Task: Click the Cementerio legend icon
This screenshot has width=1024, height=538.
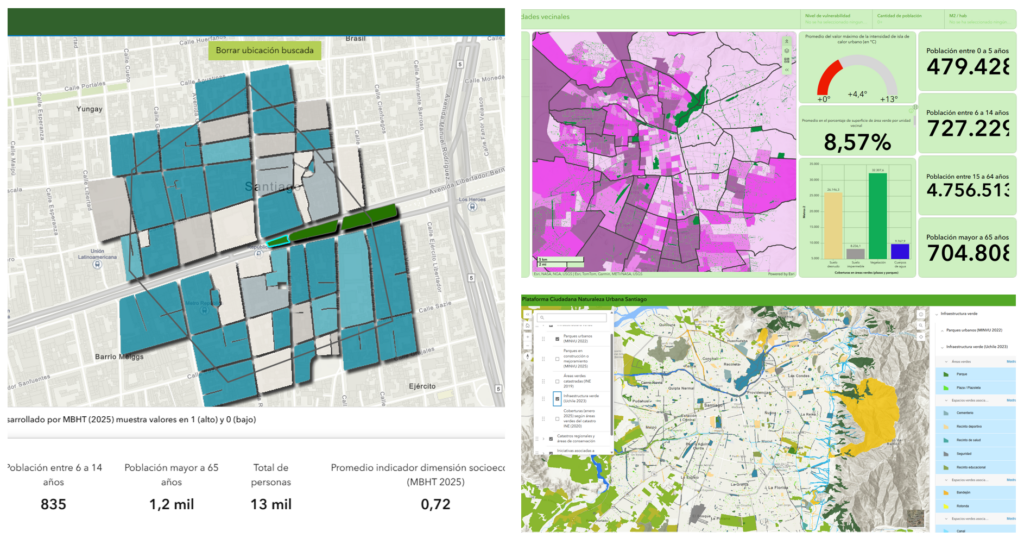Action: [946, 411]
